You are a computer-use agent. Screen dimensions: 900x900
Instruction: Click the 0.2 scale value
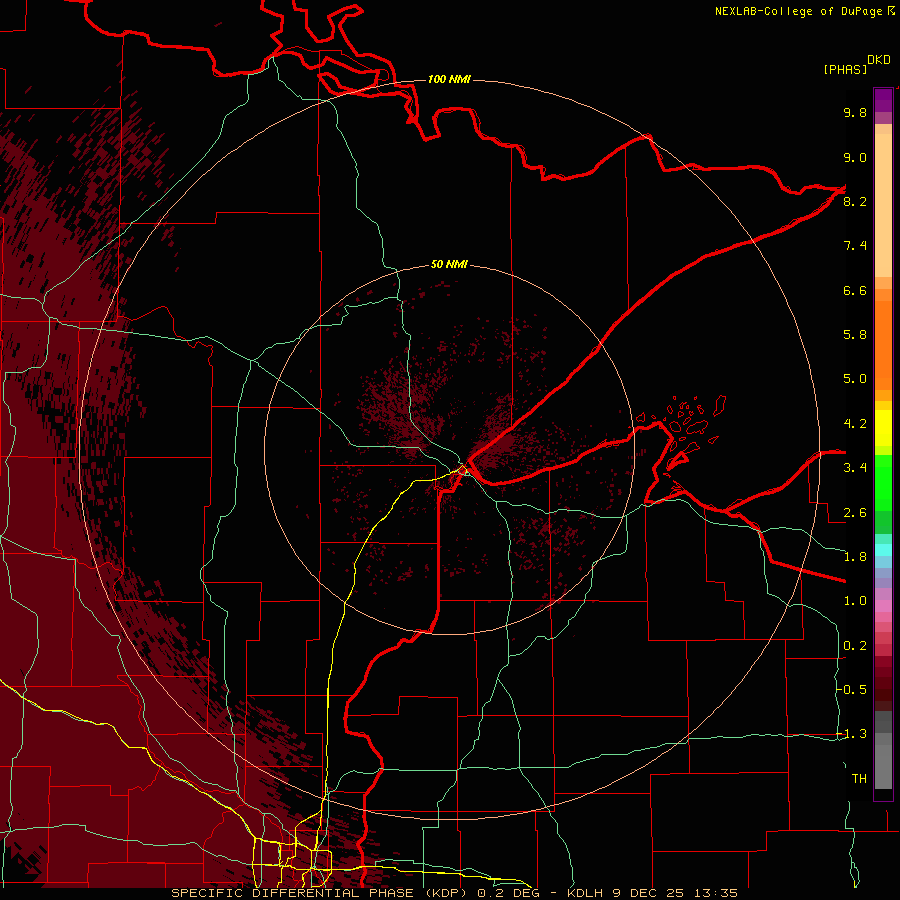click(x=855, y=646)
